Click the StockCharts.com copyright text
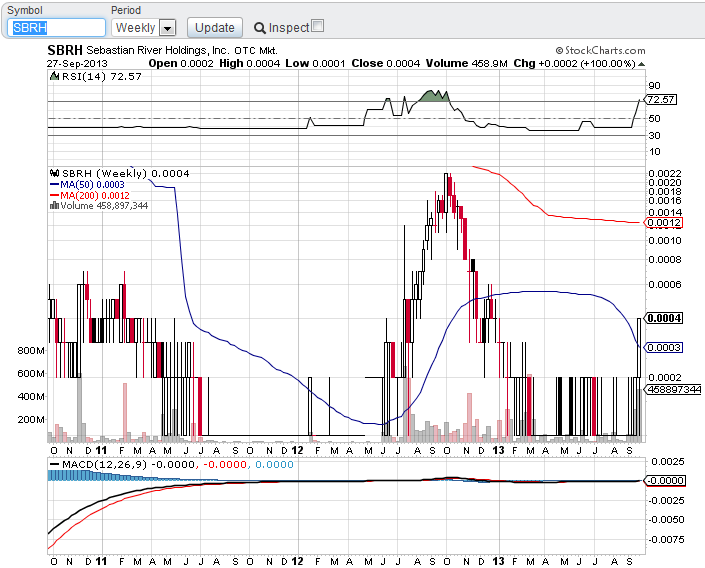The image size is (705, 568). click(601, 50)
